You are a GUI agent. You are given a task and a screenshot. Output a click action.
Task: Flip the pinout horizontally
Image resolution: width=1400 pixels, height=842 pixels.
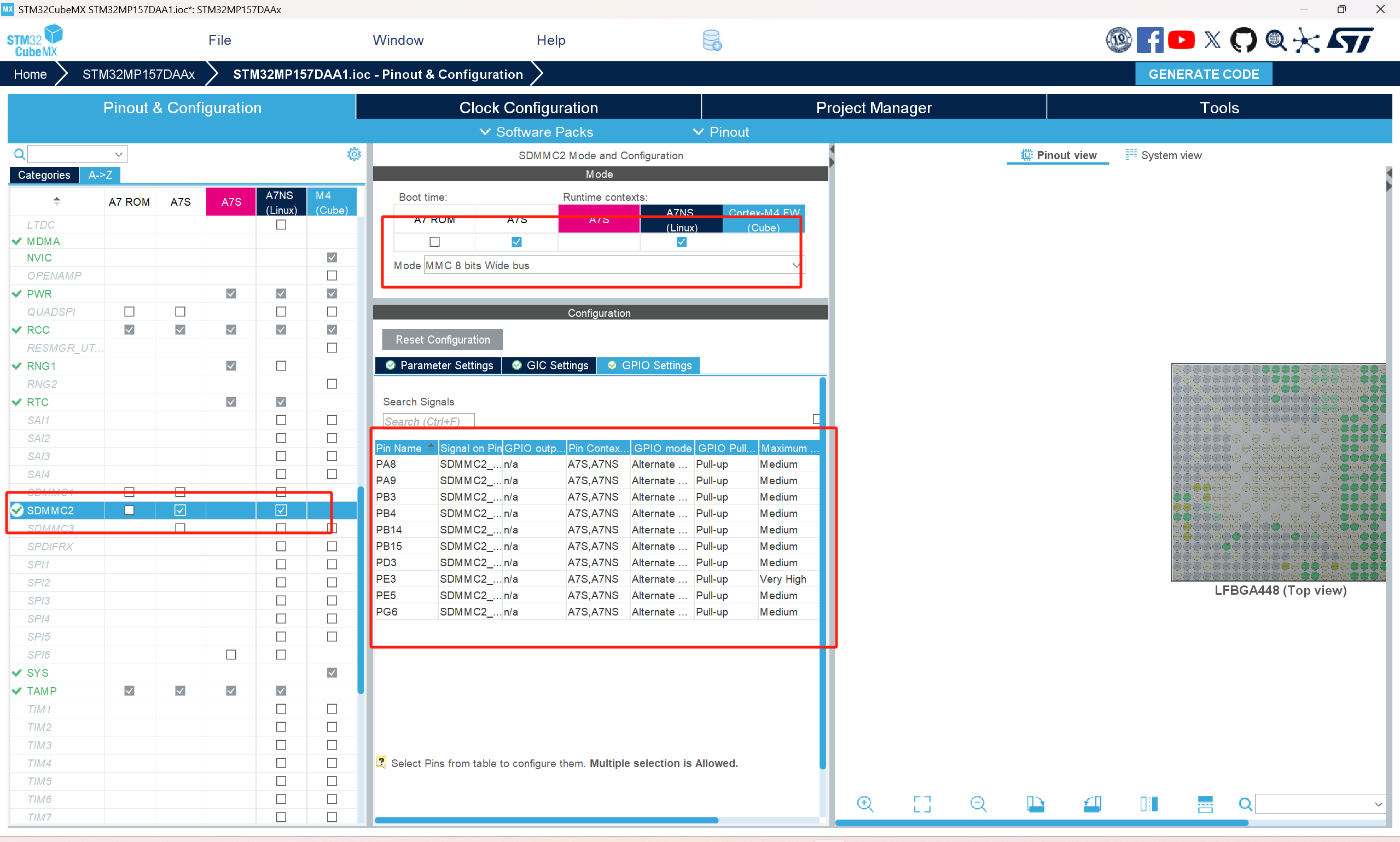click(1149, 803)
